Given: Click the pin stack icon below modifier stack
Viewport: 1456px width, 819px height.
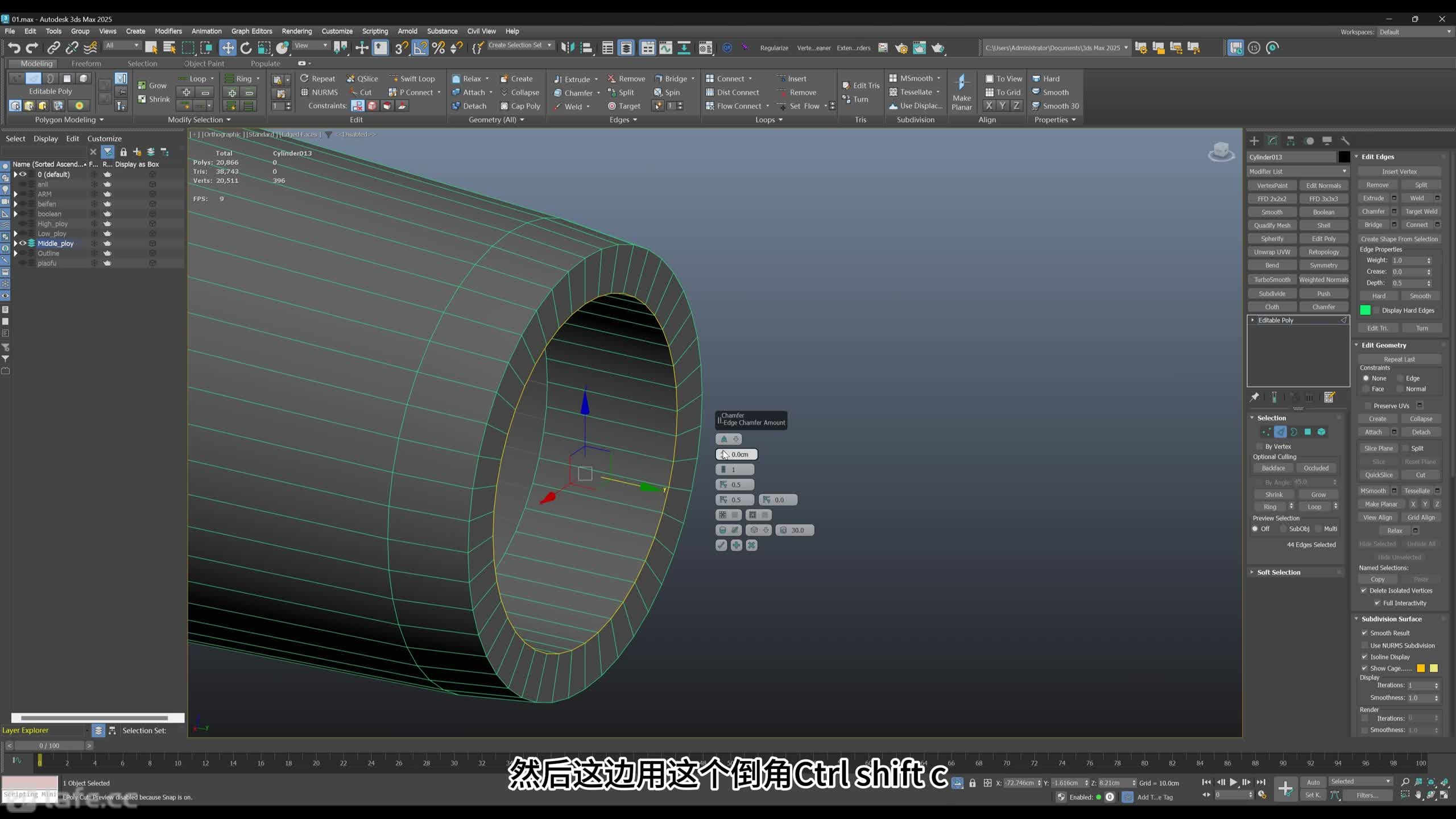Looking at the screenshot, I should click(1254, 398).
